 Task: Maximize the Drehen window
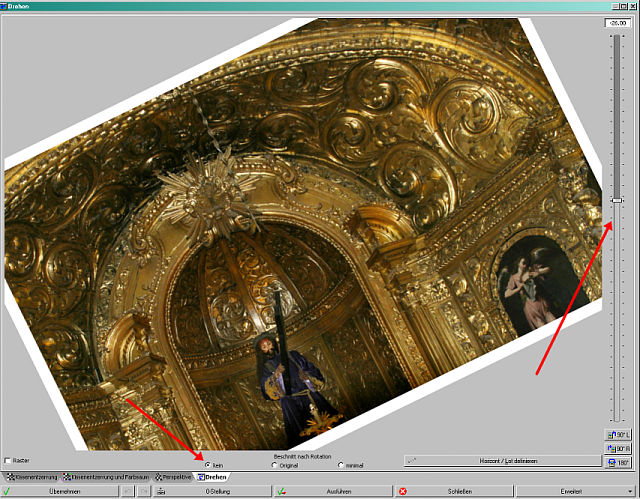click(624, 6)
